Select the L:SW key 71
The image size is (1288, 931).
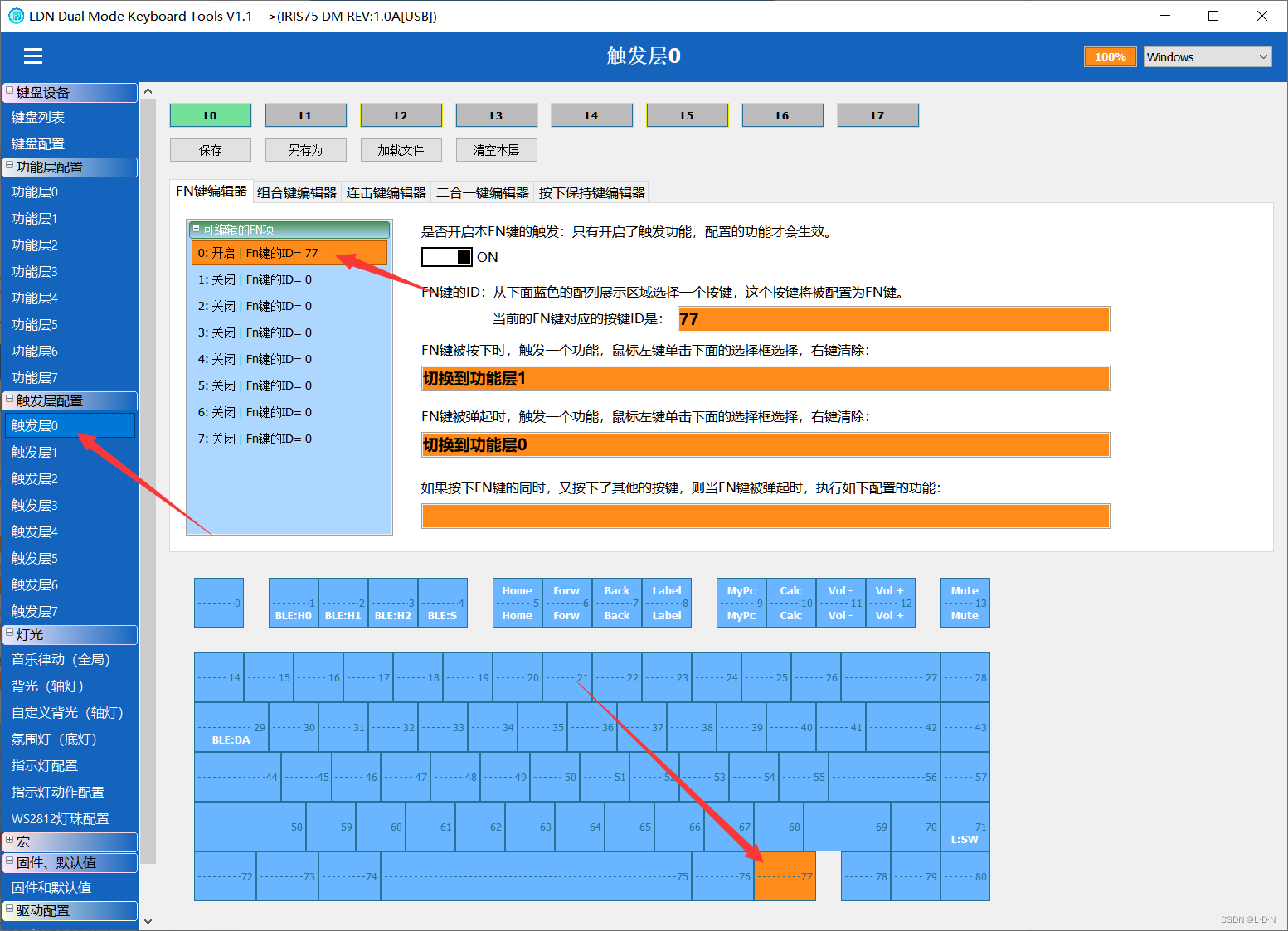point(965,827)
